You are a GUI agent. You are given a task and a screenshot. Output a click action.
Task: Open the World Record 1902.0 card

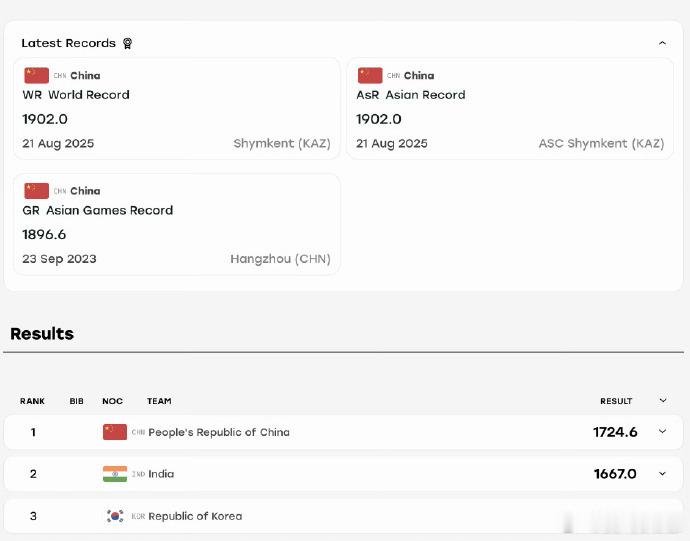click(x=177, y=109)
